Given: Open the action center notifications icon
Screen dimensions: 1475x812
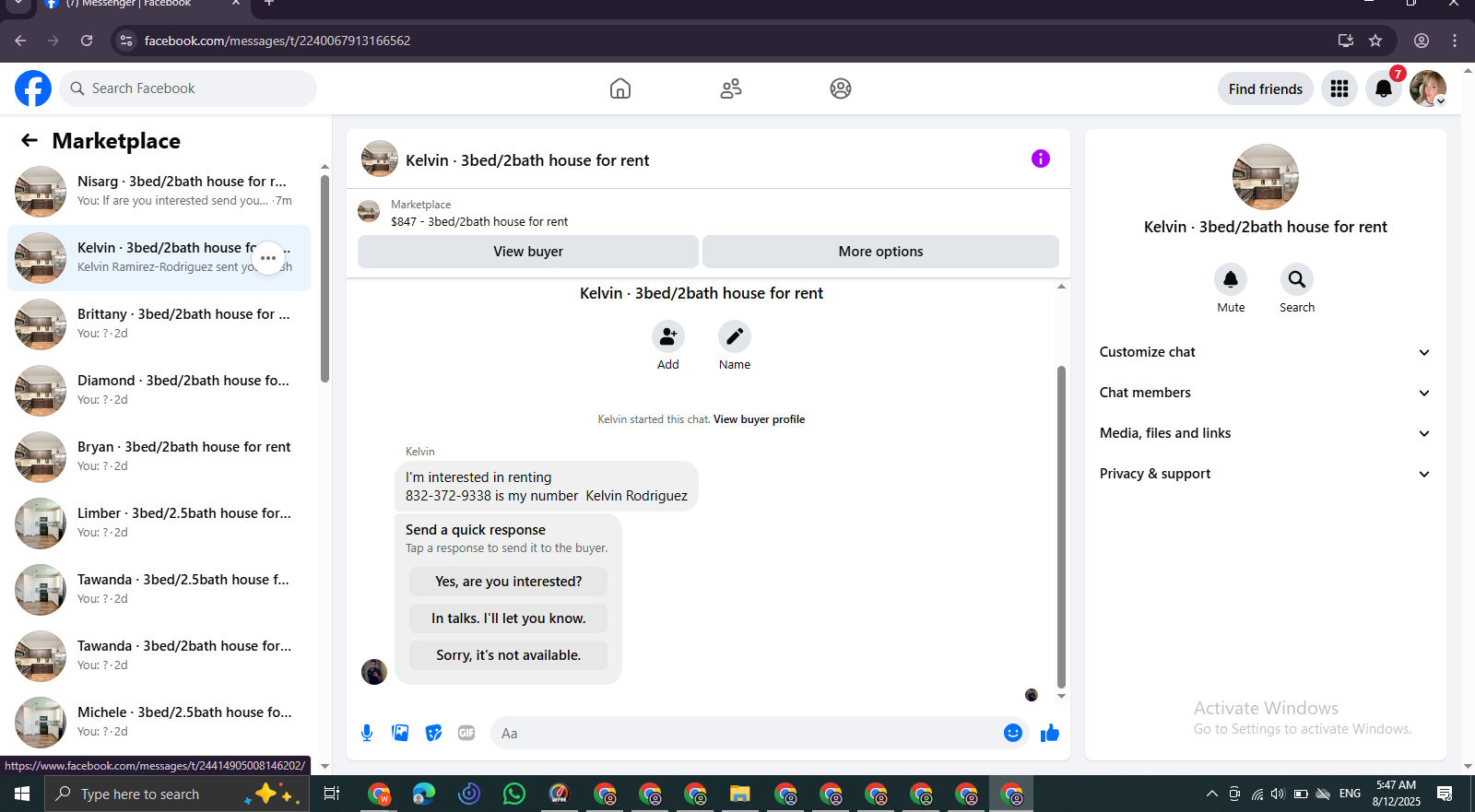Looking at the screenshot, I should point(1445,794).
